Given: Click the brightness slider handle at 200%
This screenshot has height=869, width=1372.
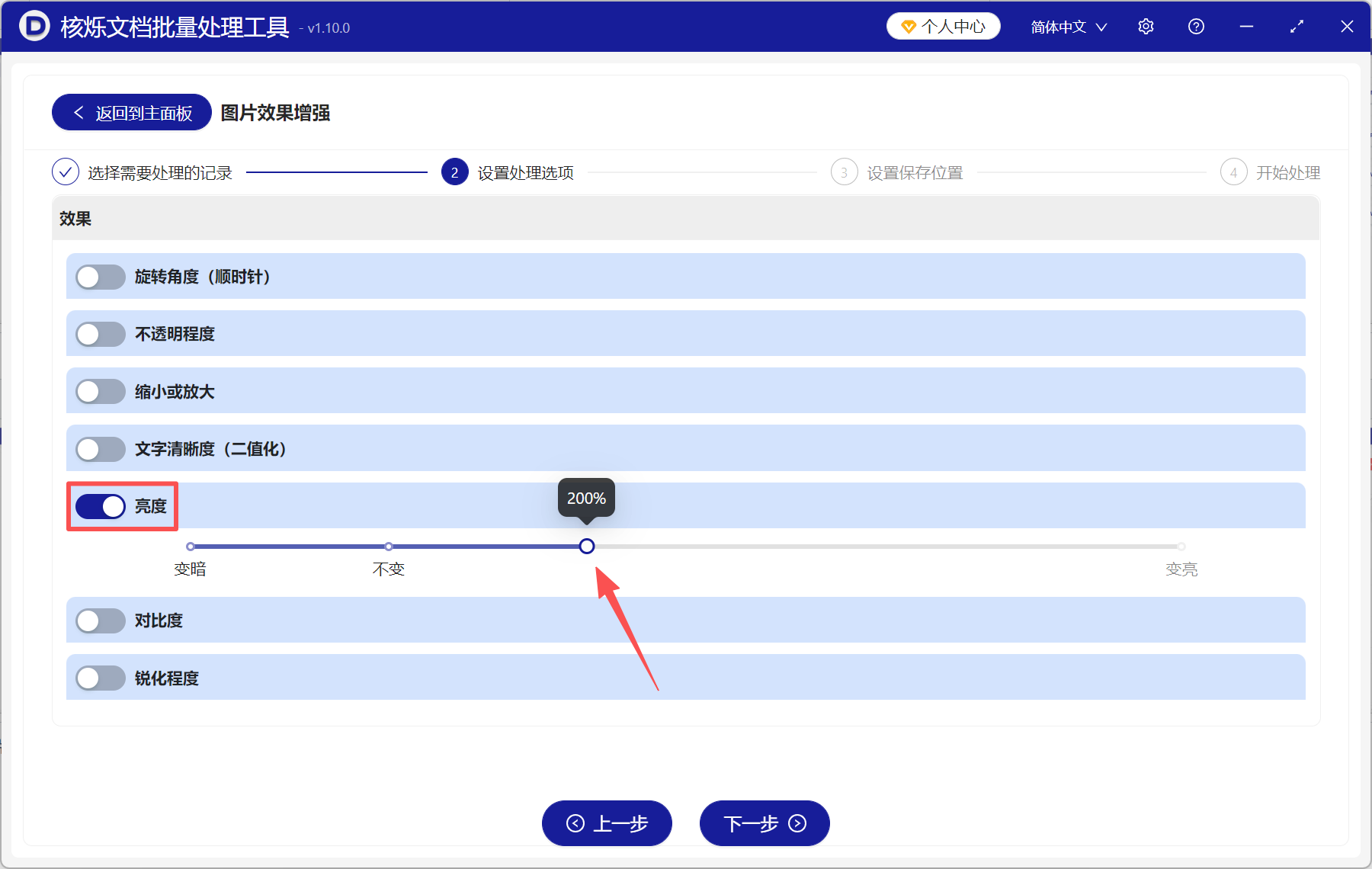Looking at the screenshot, I should [x=586, y=546].
